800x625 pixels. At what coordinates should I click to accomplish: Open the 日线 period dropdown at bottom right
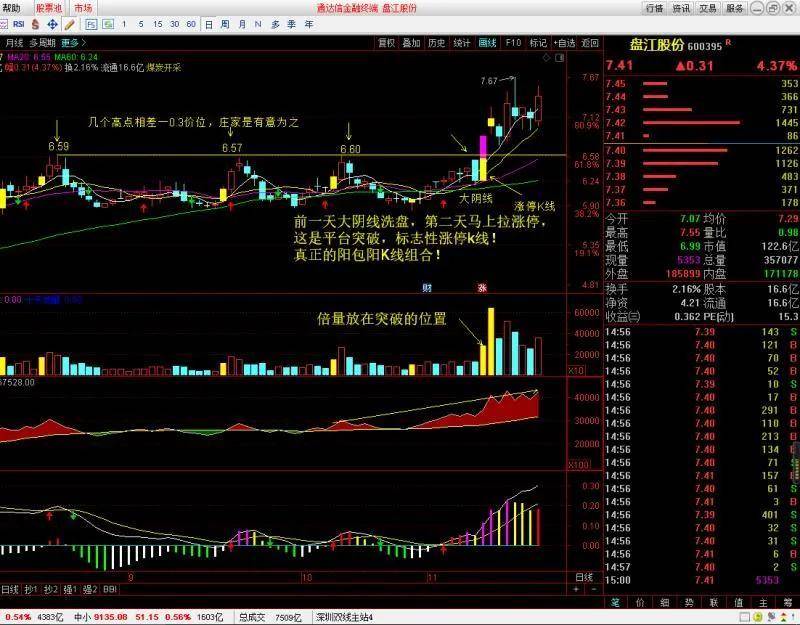[x=584, y=577]
